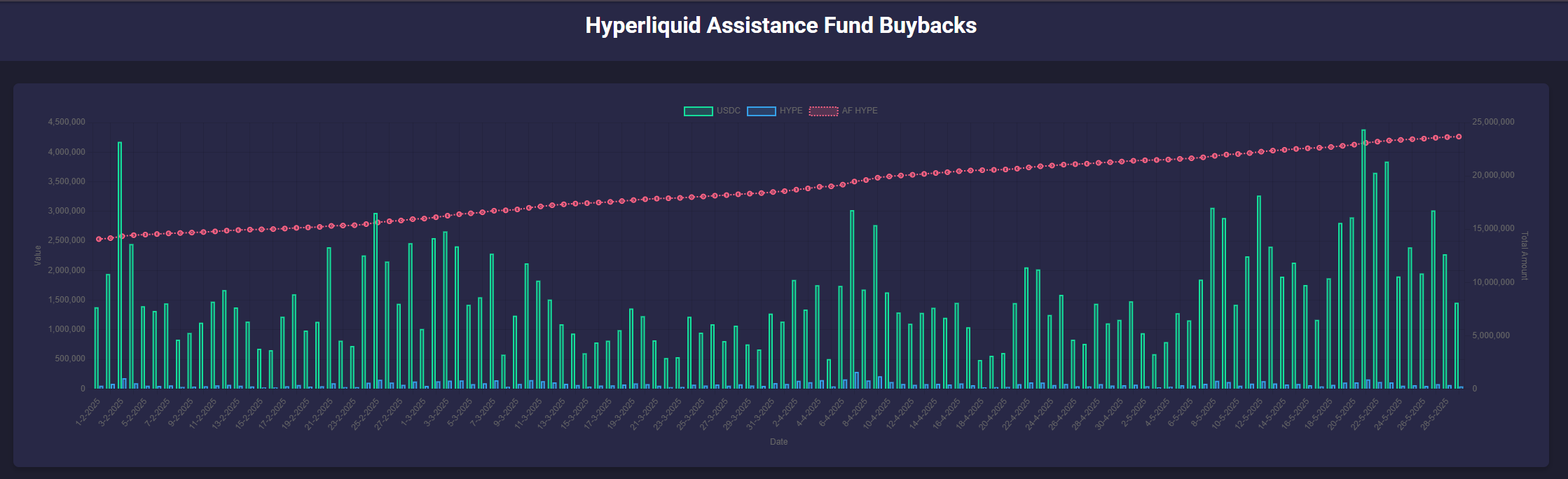The height and width of the screenshot is (479, 1568).
Task: Click the first AF HYPE line data point
Action: point(99,239)
